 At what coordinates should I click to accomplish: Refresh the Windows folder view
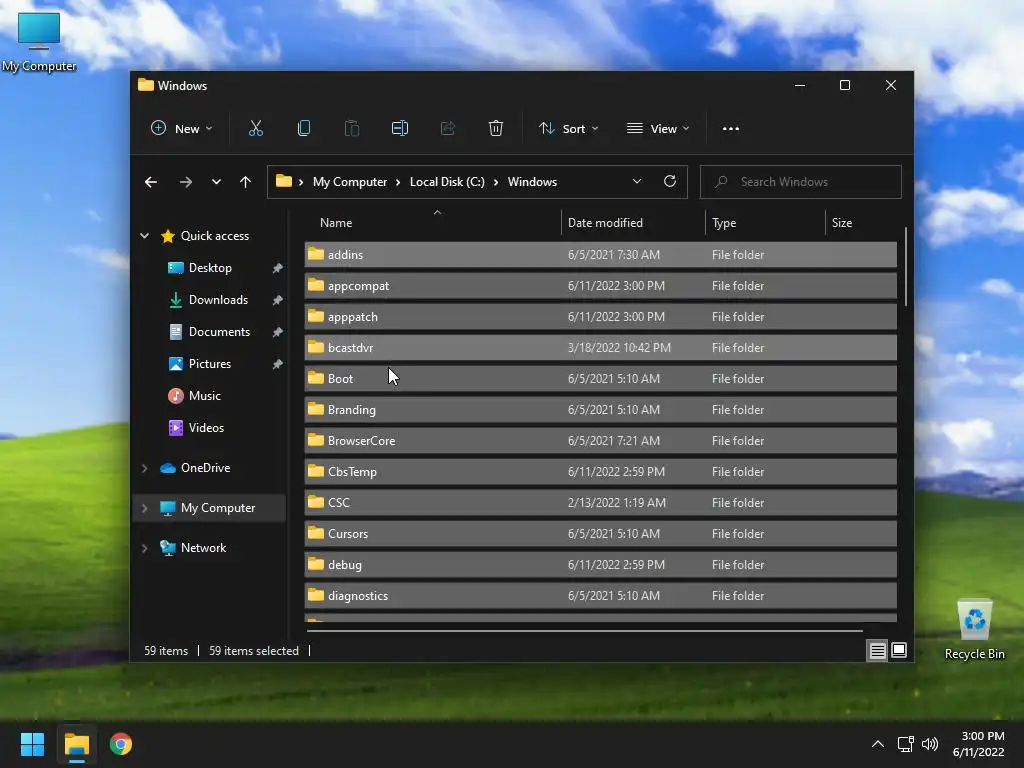coord(670,182)
